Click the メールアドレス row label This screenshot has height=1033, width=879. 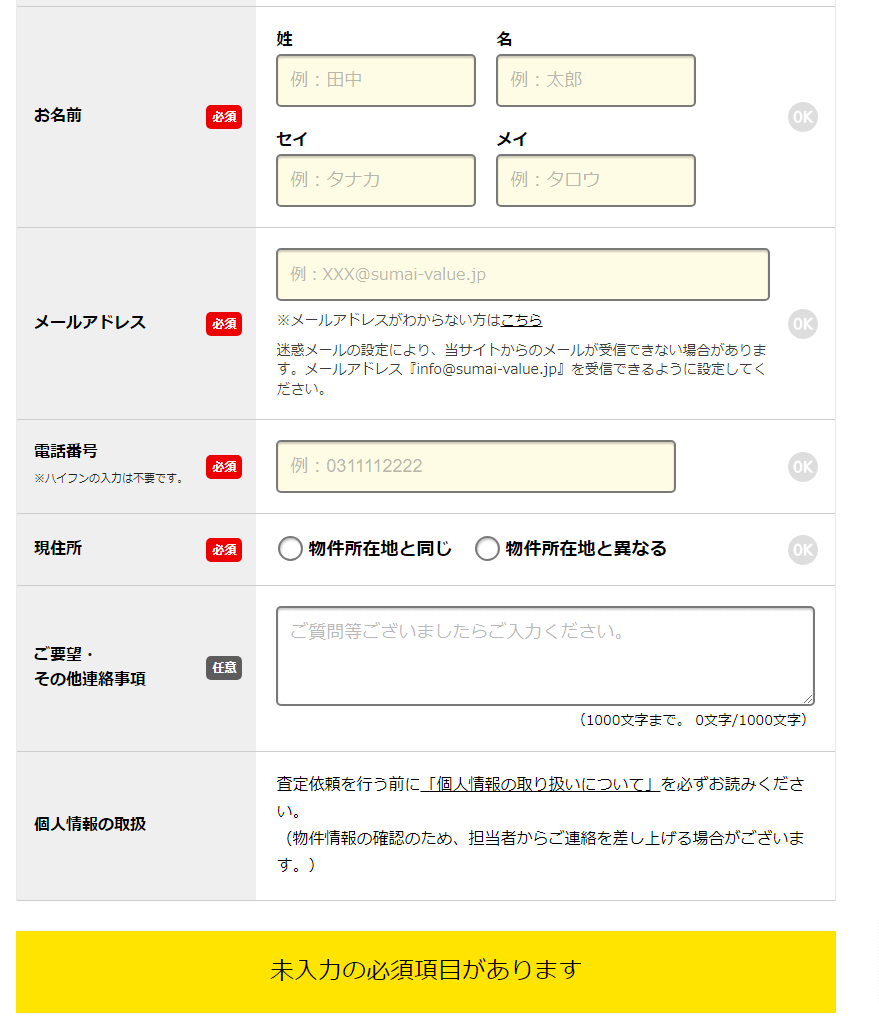pyautogui.click(x=90, y=322)
